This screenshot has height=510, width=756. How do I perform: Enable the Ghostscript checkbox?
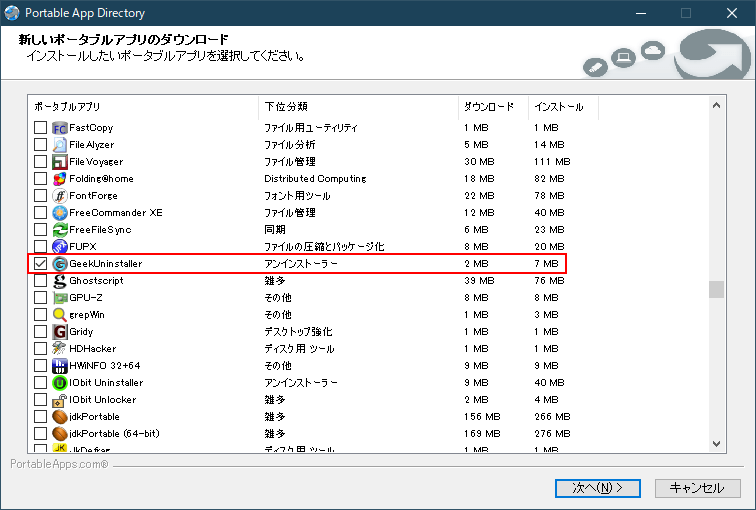click(40, 281)
